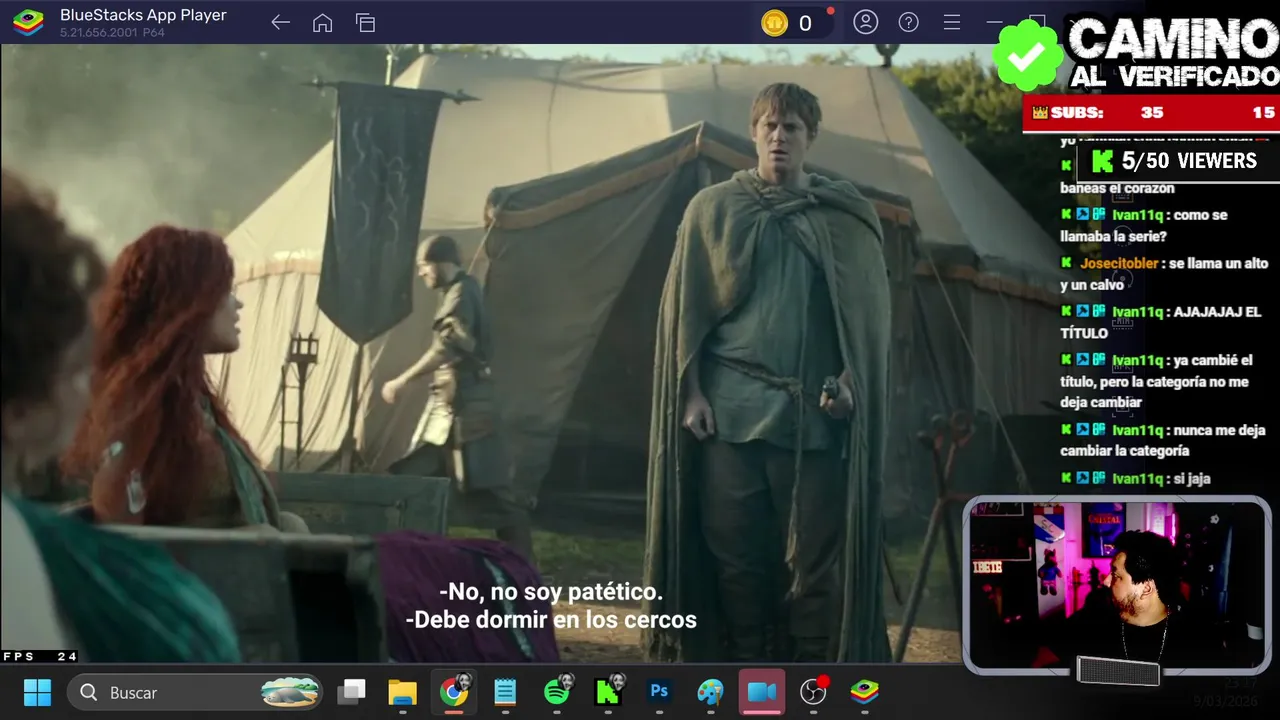1280x720 pixels.
Task: Click the '5/50 VIEWERS' counter
Action: tap(1176, 161)
